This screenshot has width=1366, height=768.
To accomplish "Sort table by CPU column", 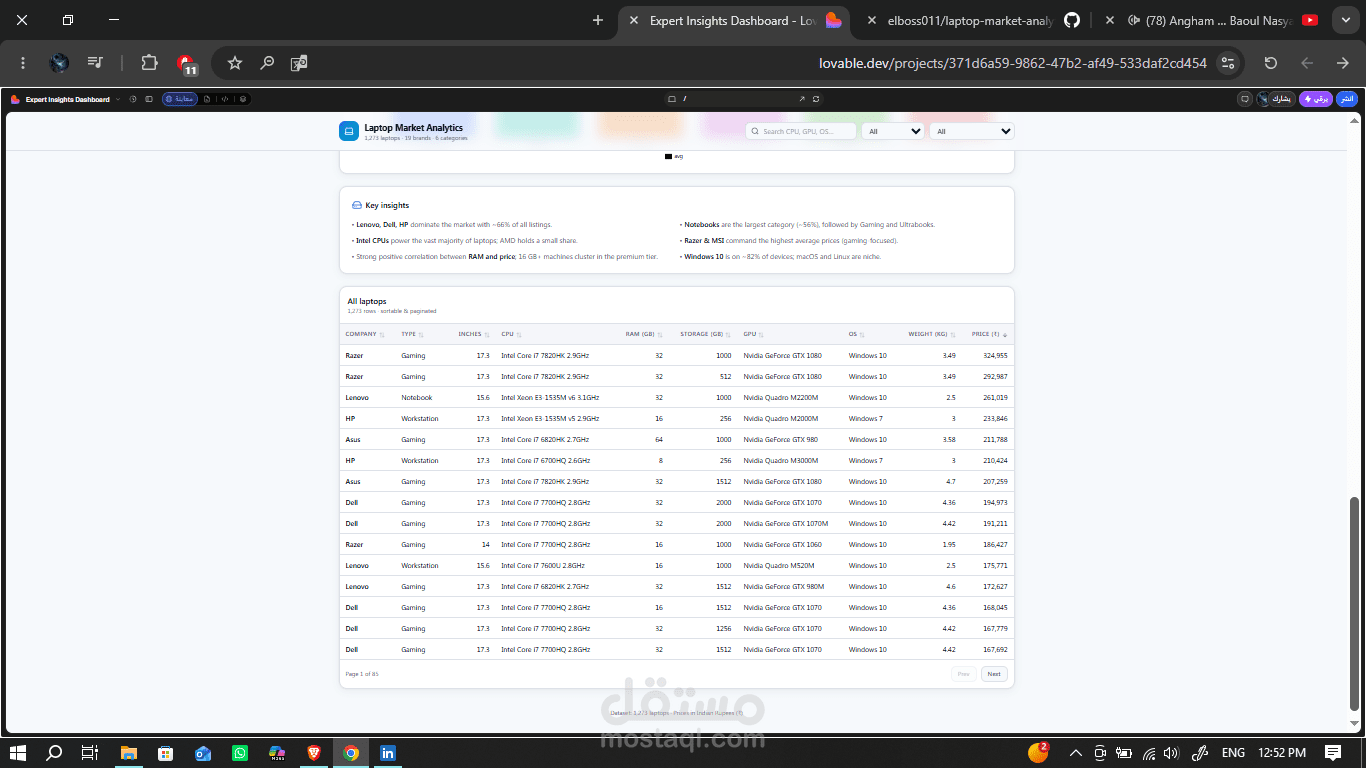I will coord(511,334).
